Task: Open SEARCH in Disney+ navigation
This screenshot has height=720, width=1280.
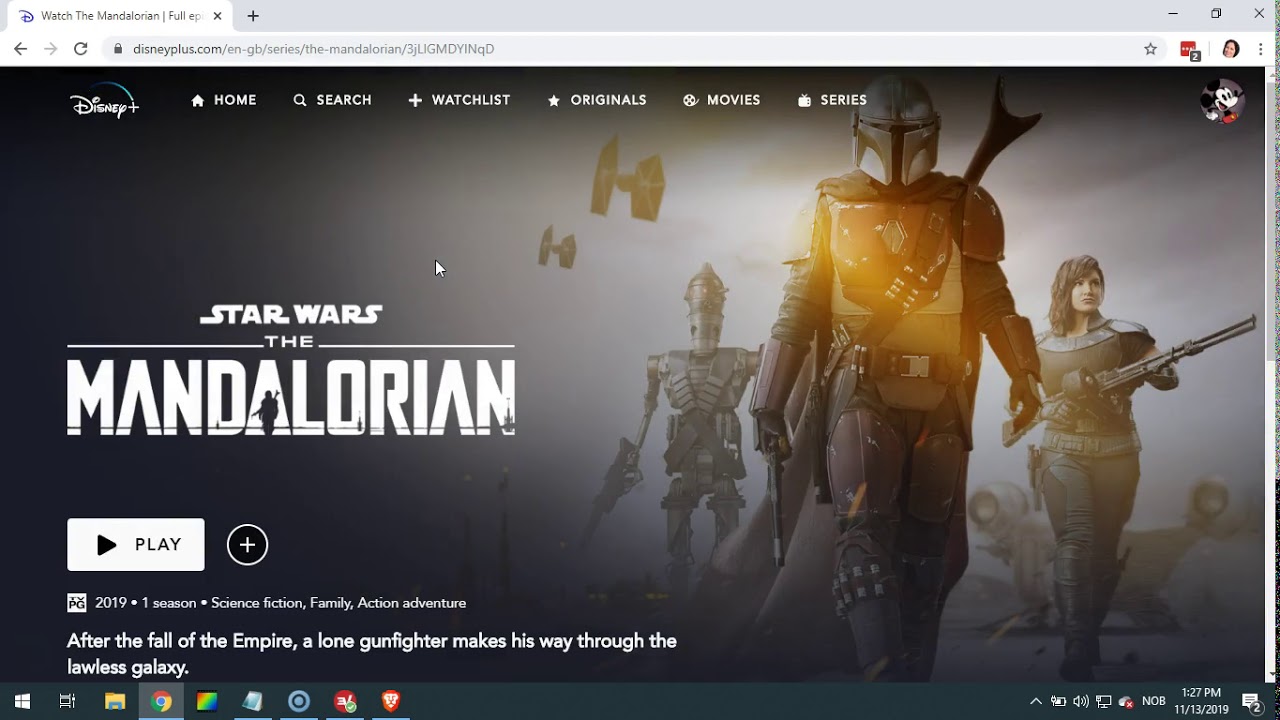Action: [333, 100]
